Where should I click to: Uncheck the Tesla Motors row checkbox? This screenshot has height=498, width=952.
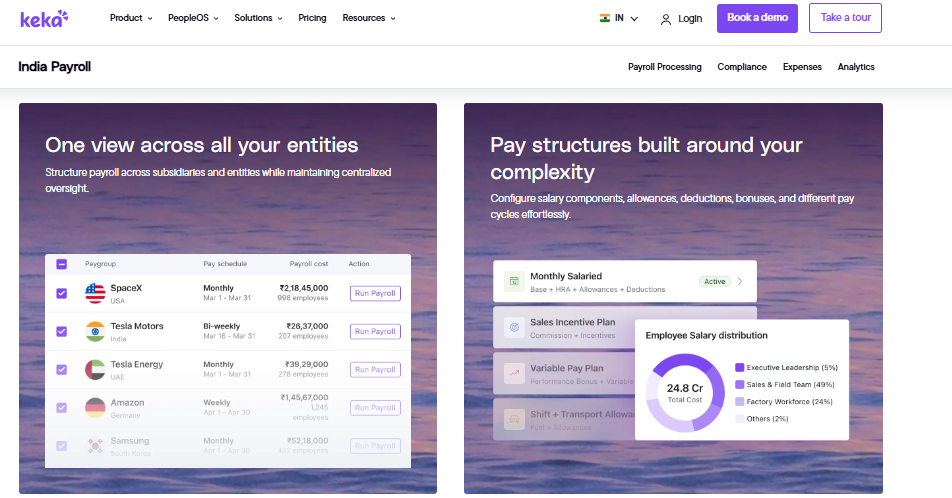pos(61,332)
